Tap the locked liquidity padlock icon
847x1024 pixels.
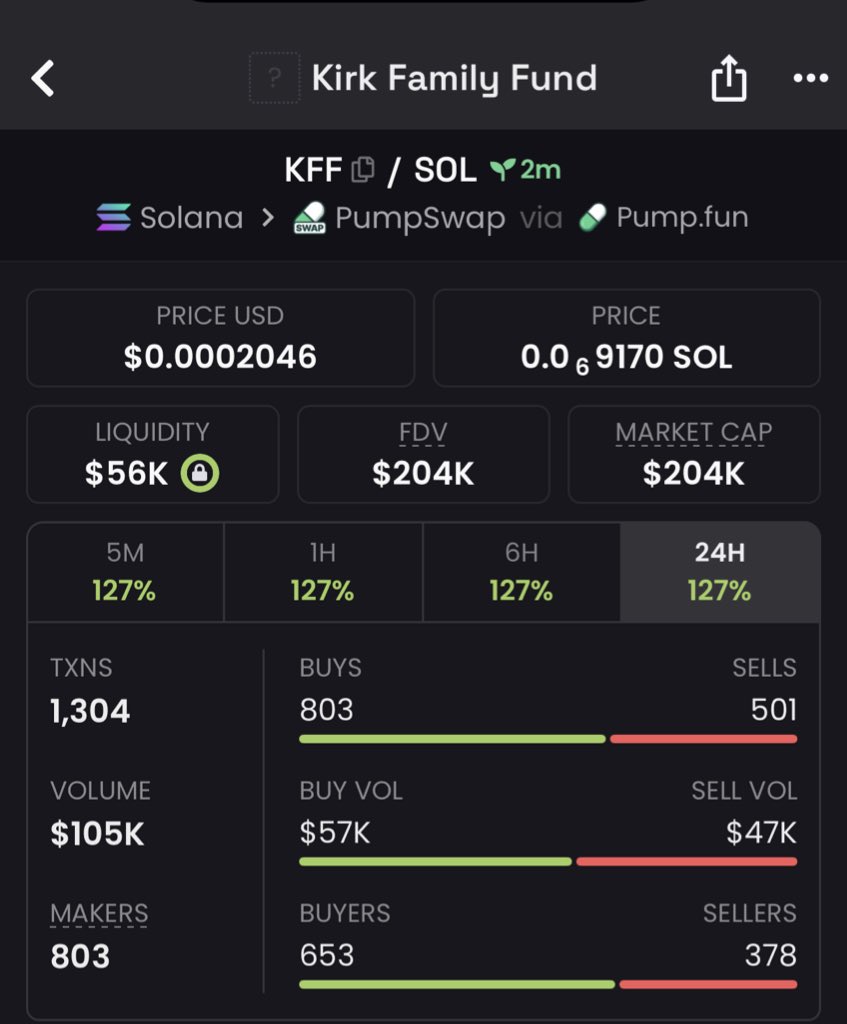pyautogui.click(x=200, y=473)
